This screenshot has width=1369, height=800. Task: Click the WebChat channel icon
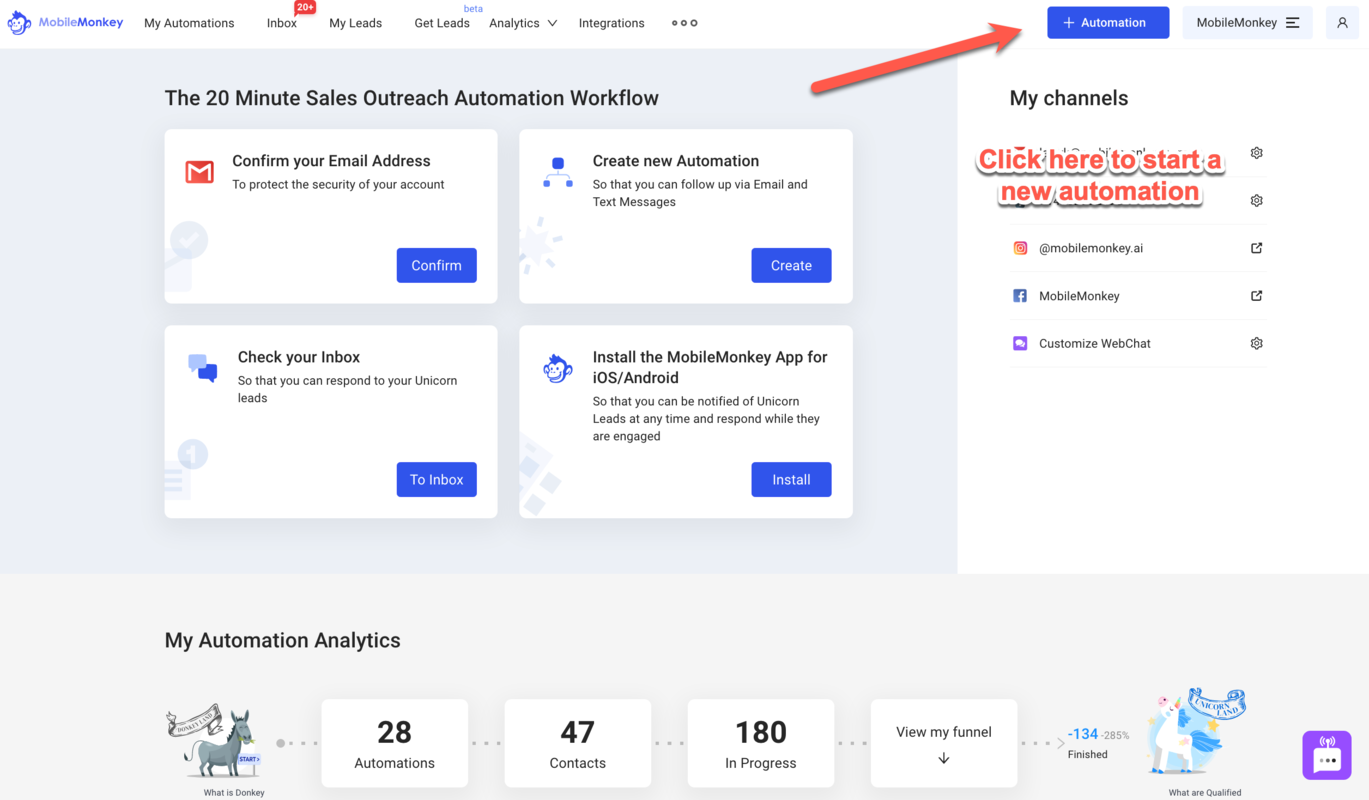pos(1020,343)
